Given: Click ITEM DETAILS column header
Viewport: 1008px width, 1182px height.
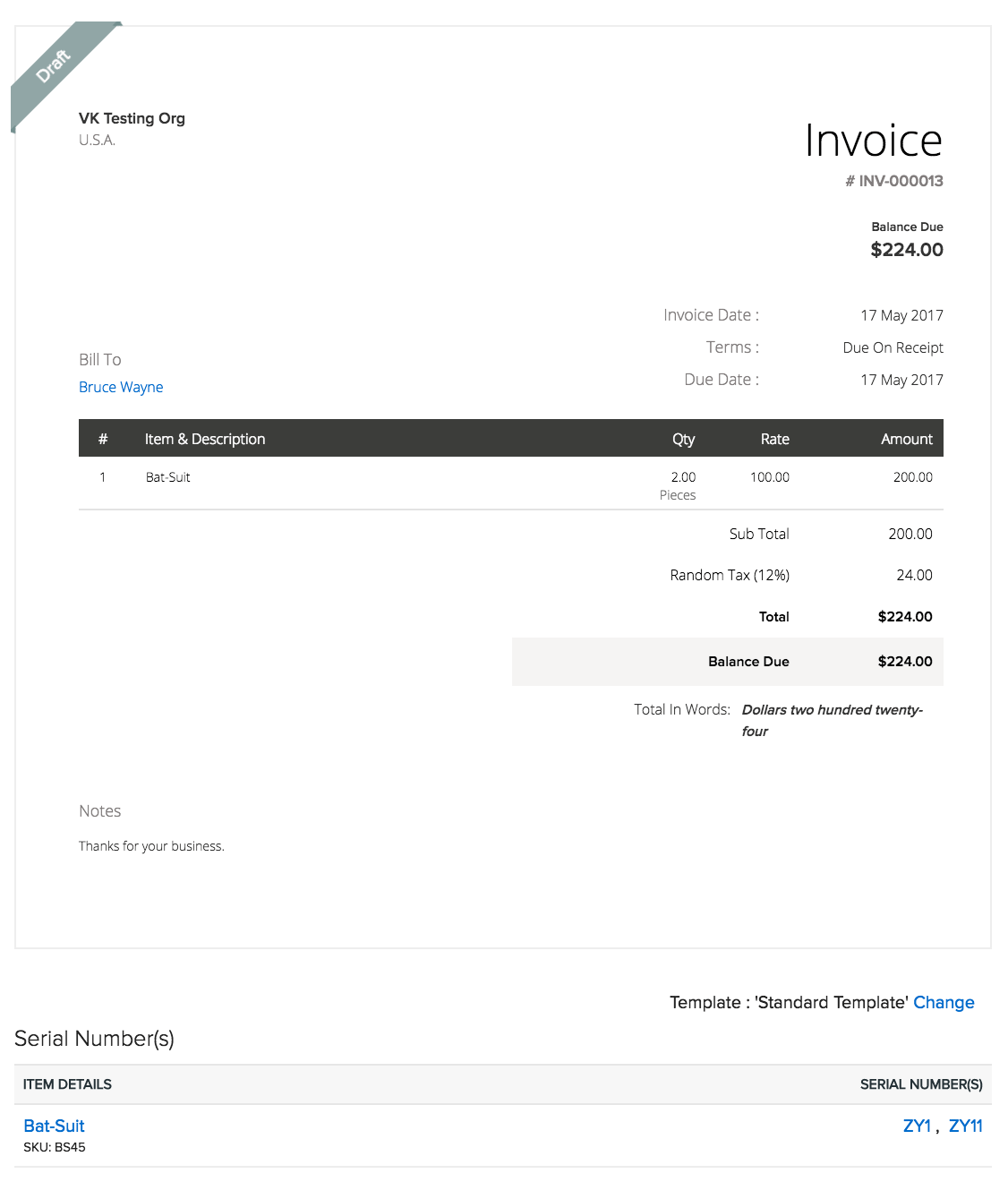Looking at the screenshot, I should tap(67, 1084).
